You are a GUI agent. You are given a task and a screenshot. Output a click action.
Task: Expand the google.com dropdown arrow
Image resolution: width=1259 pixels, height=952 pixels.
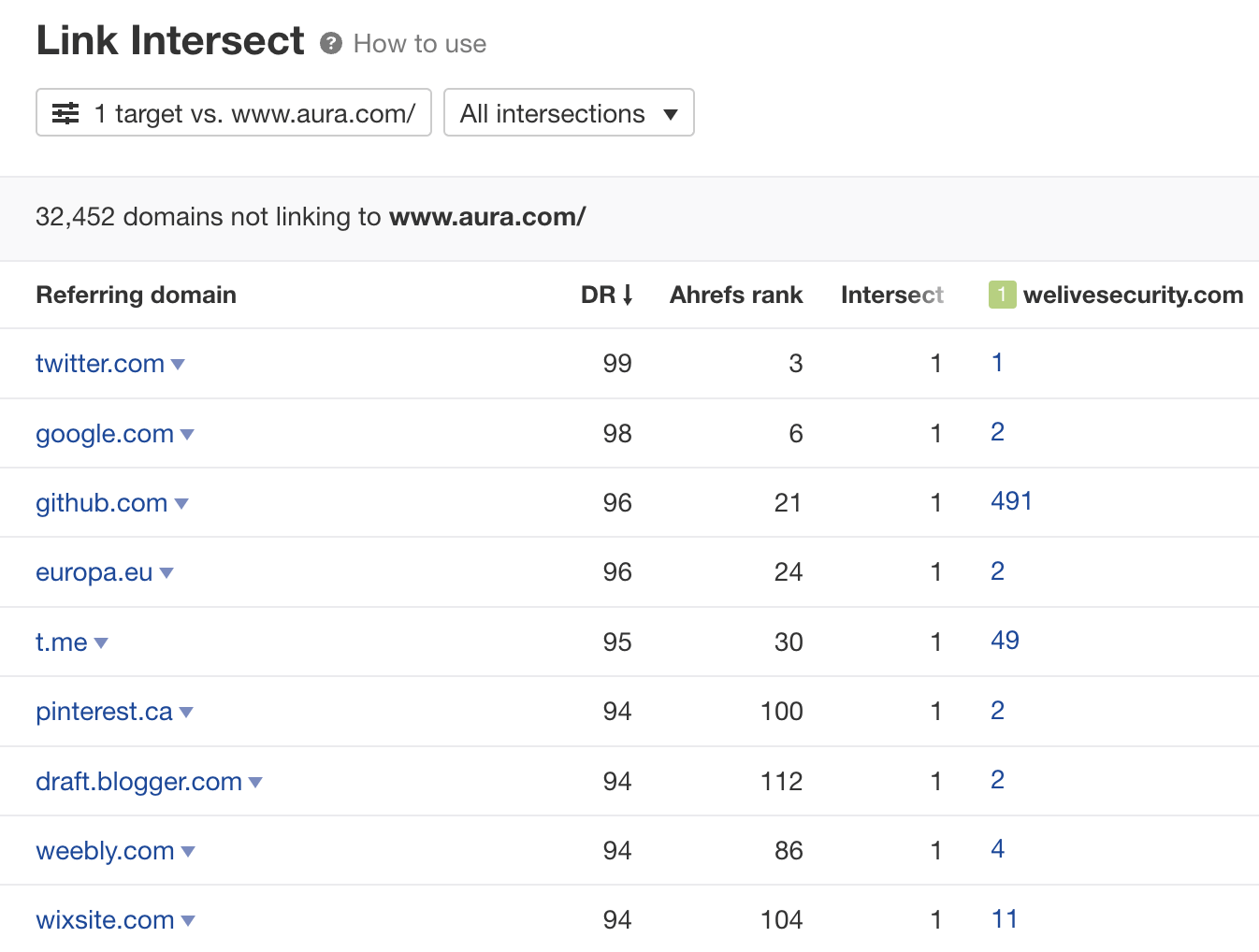point(187,434)
